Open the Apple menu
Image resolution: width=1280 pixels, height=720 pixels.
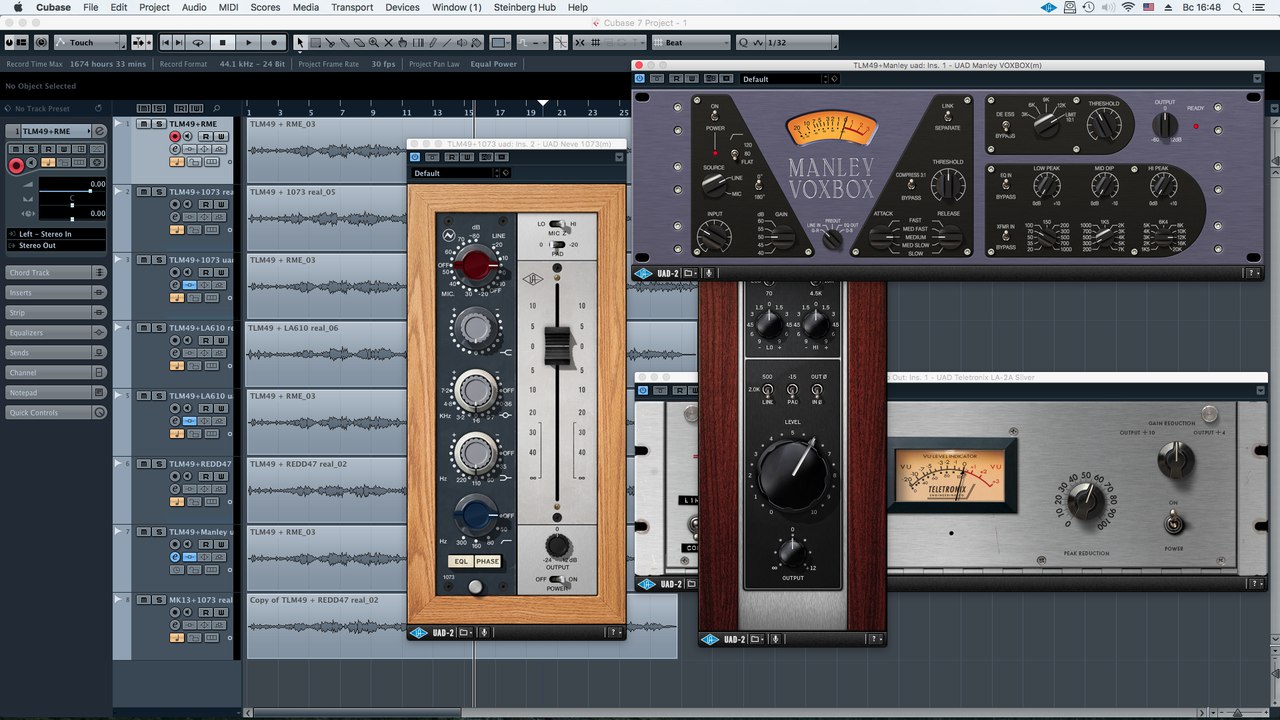pyautogui.click(x=17, y=7)
